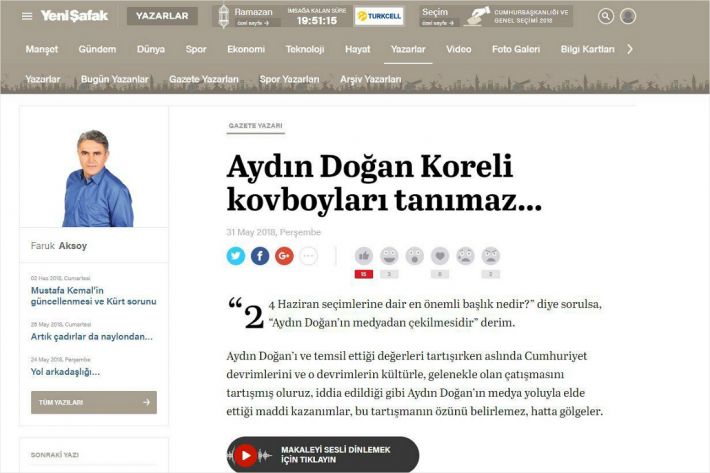Image resolution: width=710 pixels, height=473 pixels.
Task: Open the Seçim special page
Action: coord(436,16)
